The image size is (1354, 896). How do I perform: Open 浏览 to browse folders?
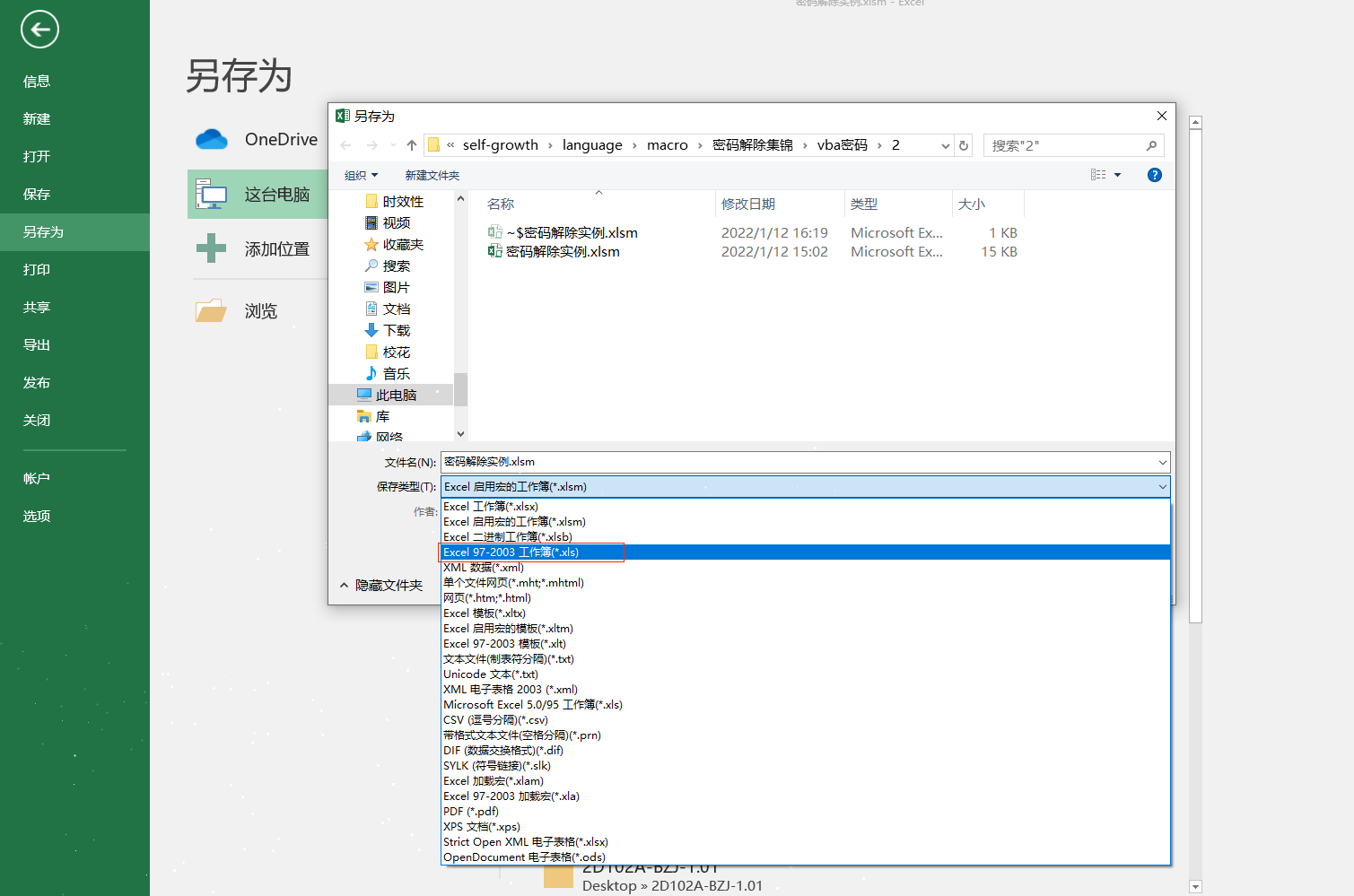pos(260,310)
